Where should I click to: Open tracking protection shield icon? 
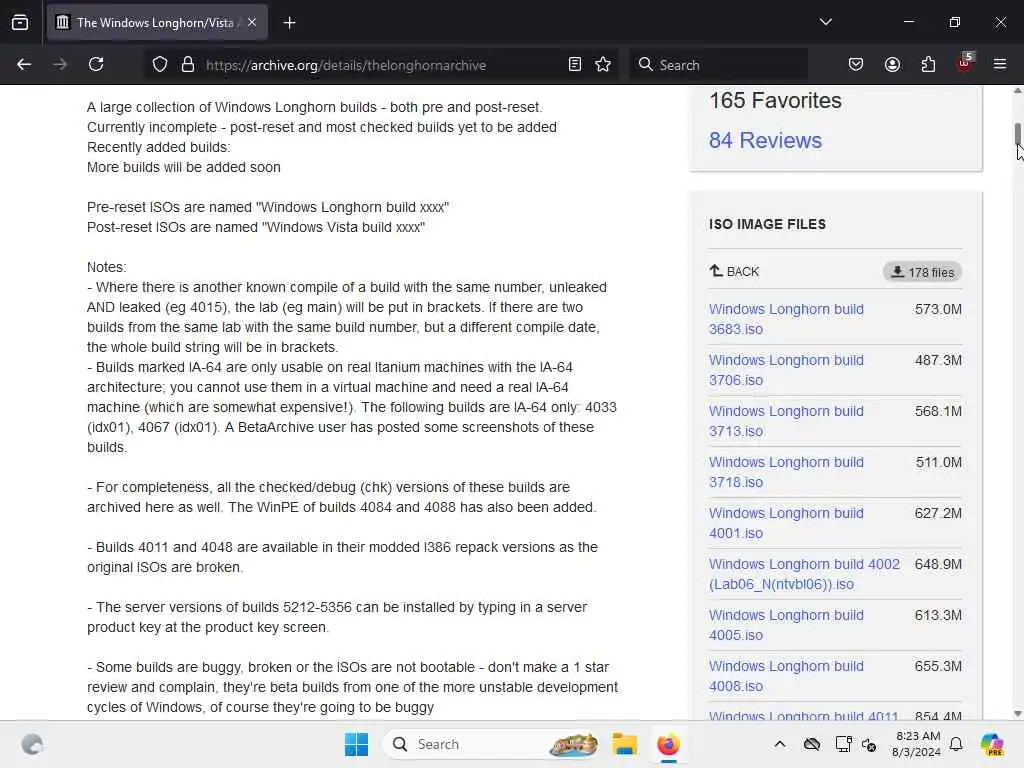pos(160,65)
